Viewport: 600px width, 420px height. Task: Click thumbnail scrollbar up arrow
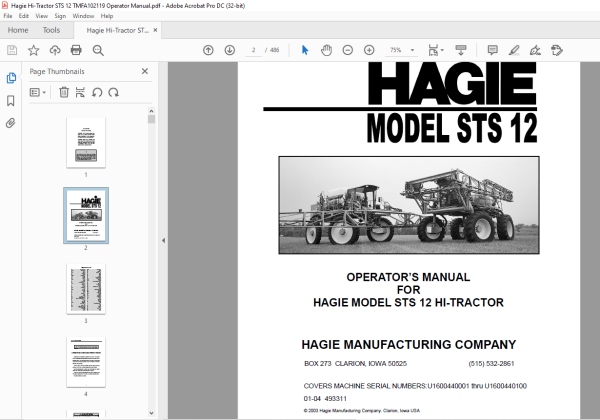point(151,111)
